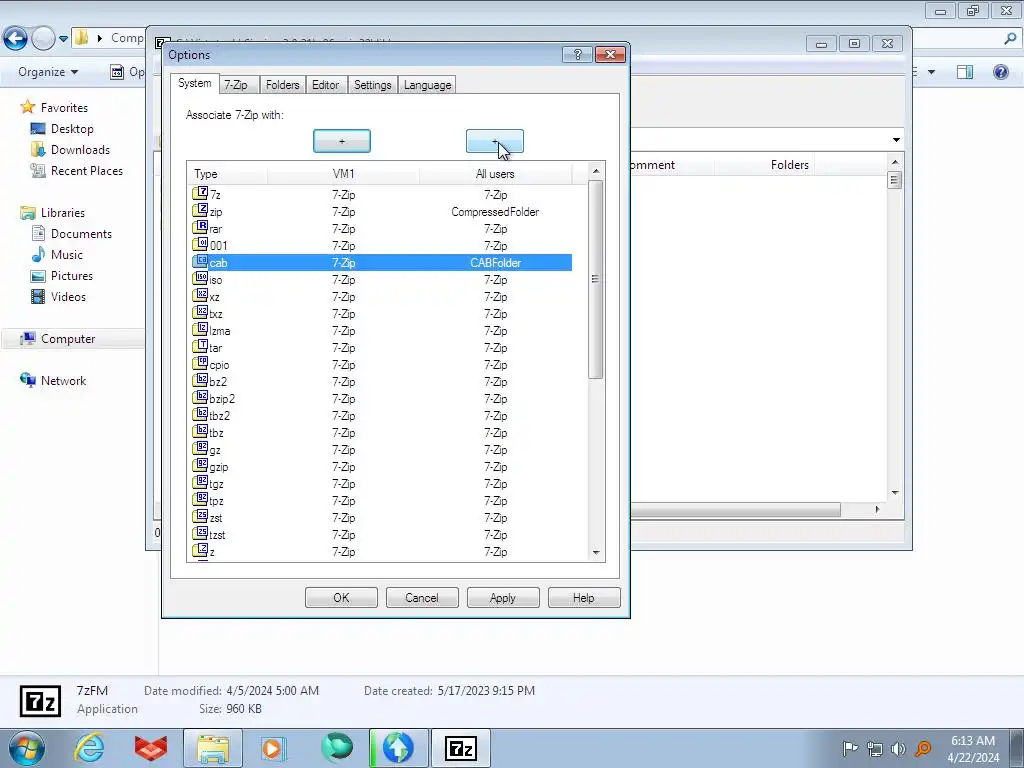This screenshot has height=768, width=1024.
Task: Click the Options dialog help question mark
Action: tap(577, 54)
